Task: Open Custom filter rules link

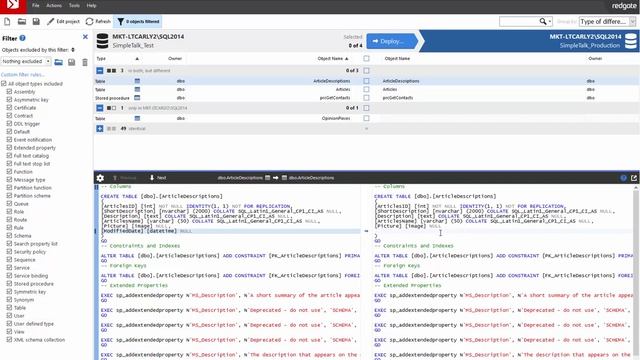Action: 23,75
